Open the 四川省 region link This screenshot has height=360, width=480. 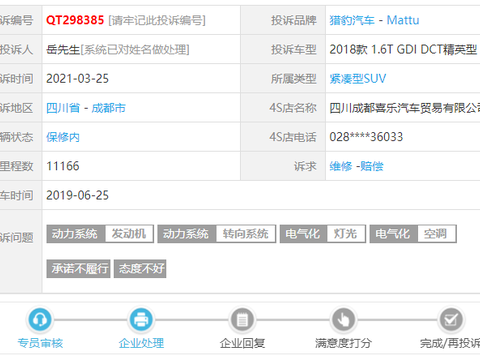[x=63, y=108]
